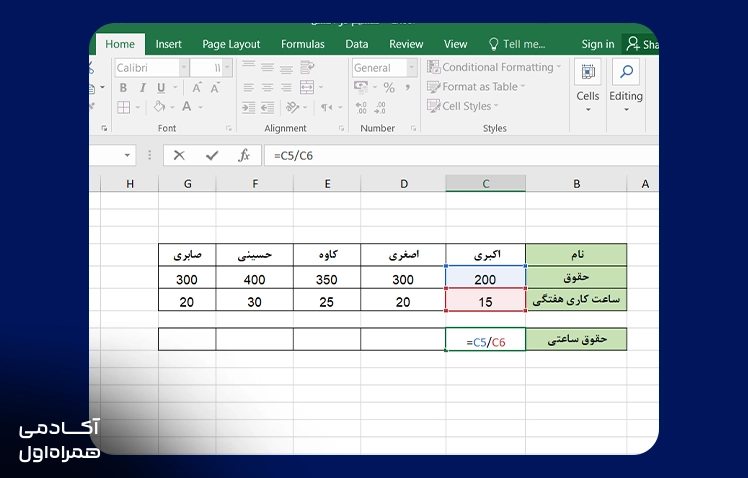The width and height of the screenshot is (748, 478).
Task: Click the Percent Style icon
Action: coord(389,87)
